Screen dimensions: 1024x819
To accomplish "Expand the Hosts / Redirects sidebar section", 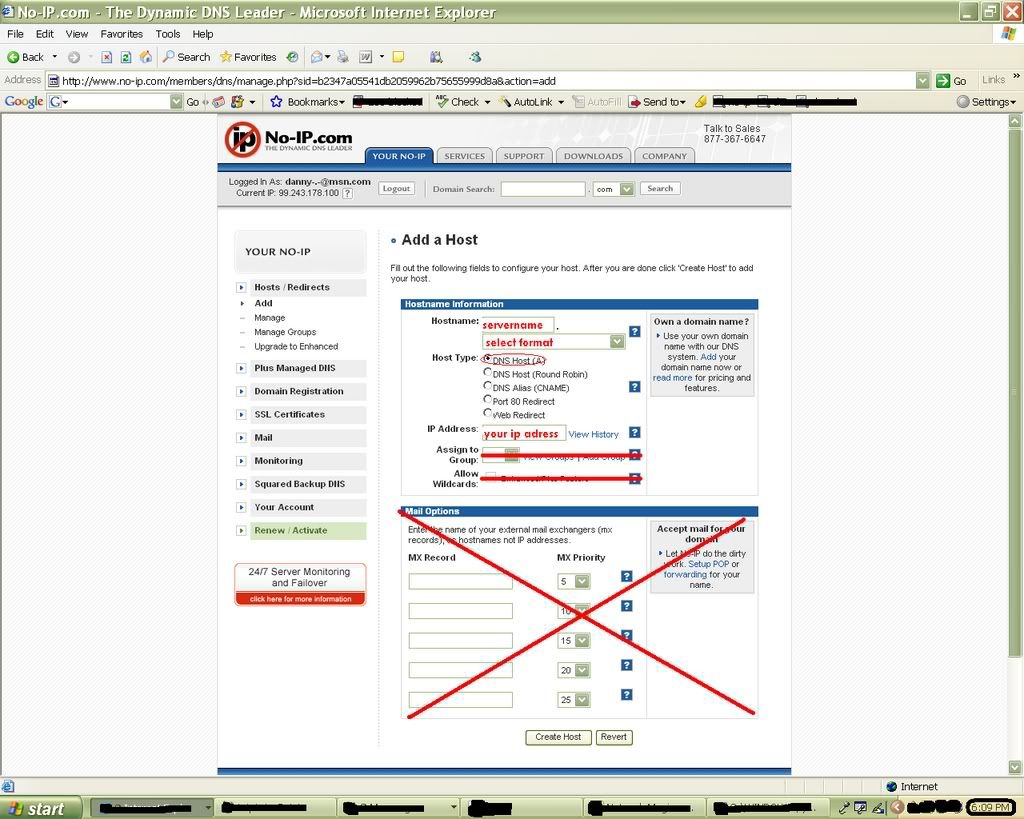I will point(241,287).
